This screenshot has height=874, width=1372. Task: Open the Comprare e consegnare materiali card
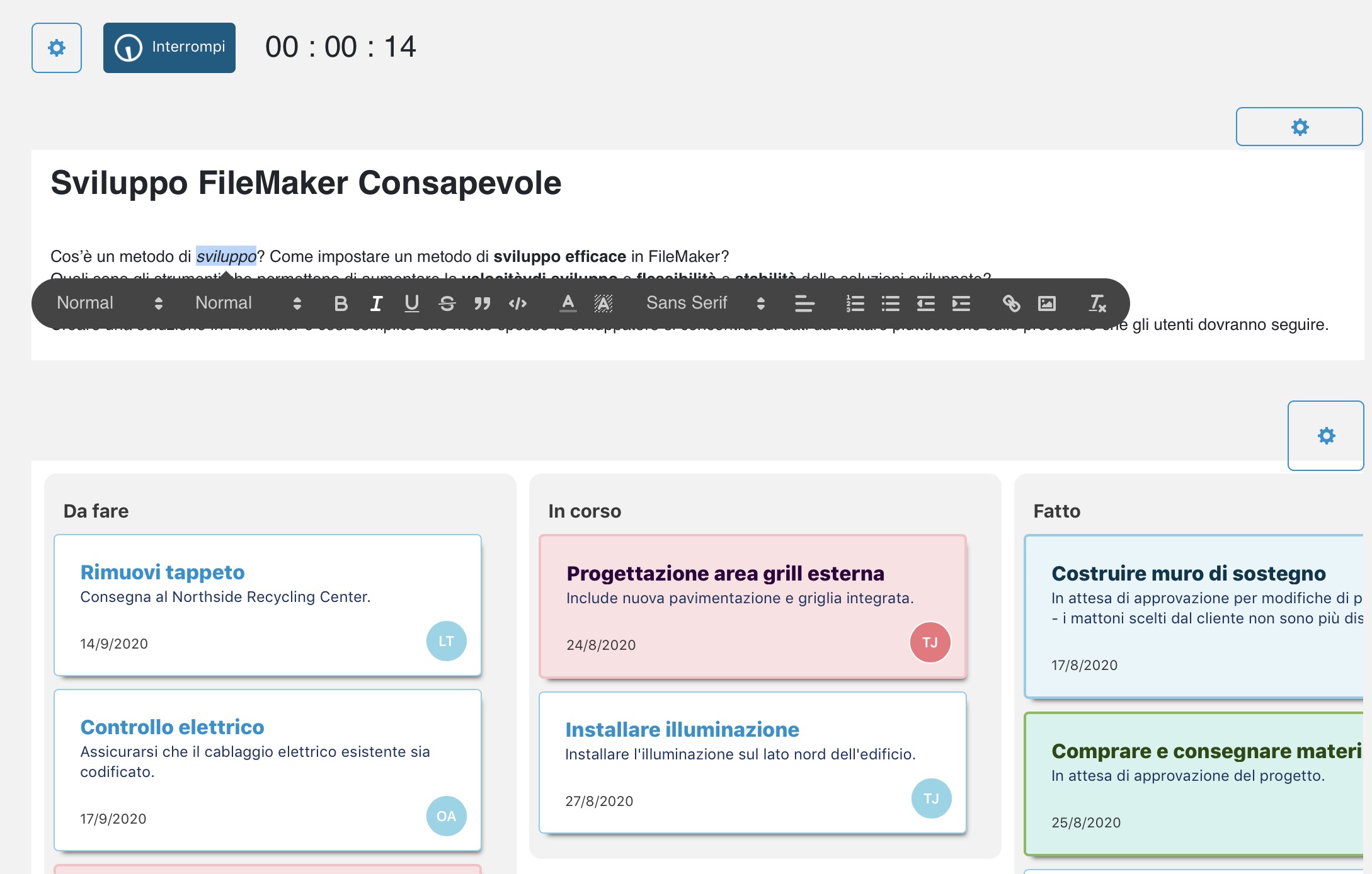[x=1194, y=784]
